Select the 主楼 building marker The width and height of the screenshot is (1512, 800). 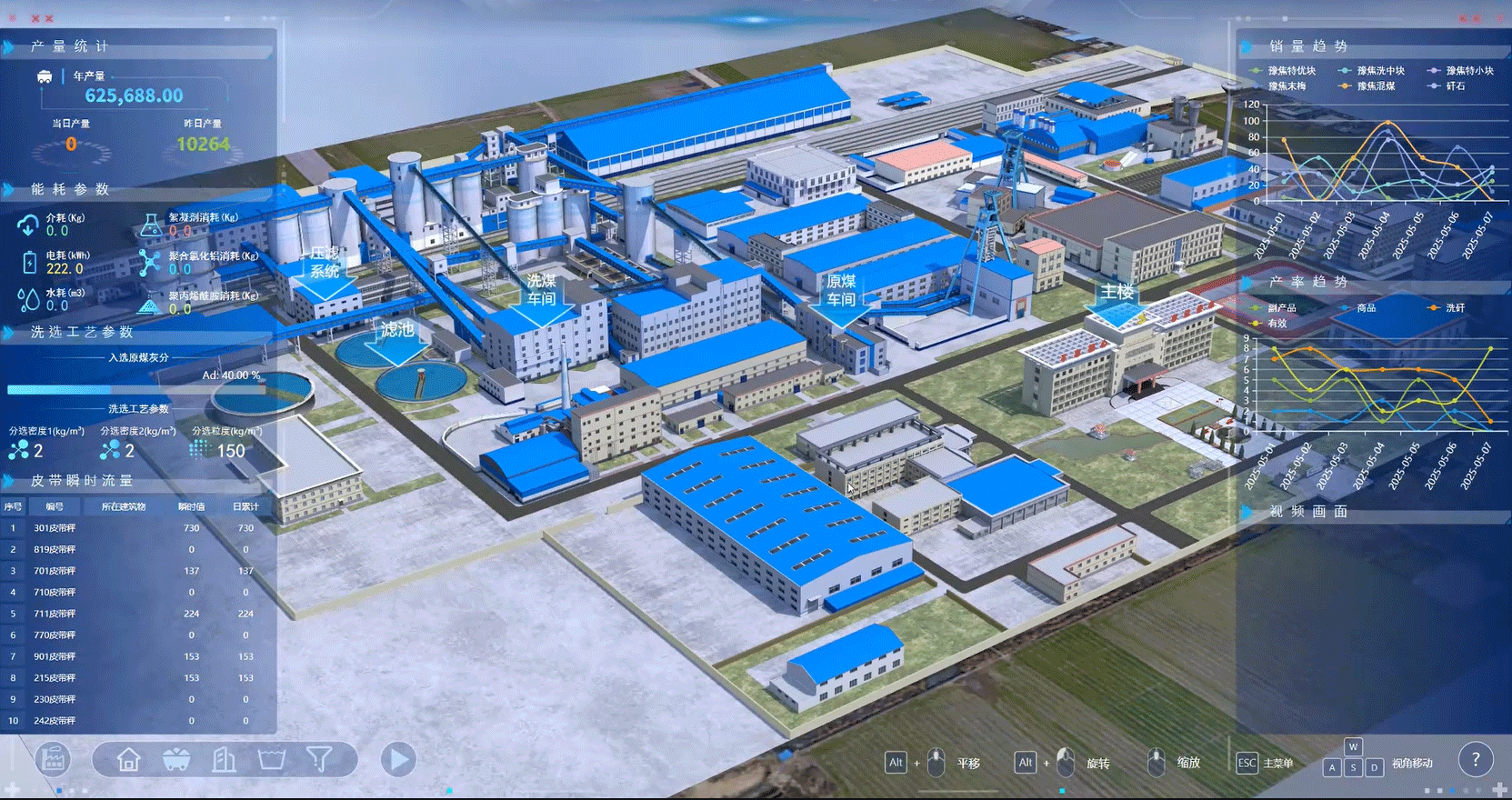tap(1117, 293)
